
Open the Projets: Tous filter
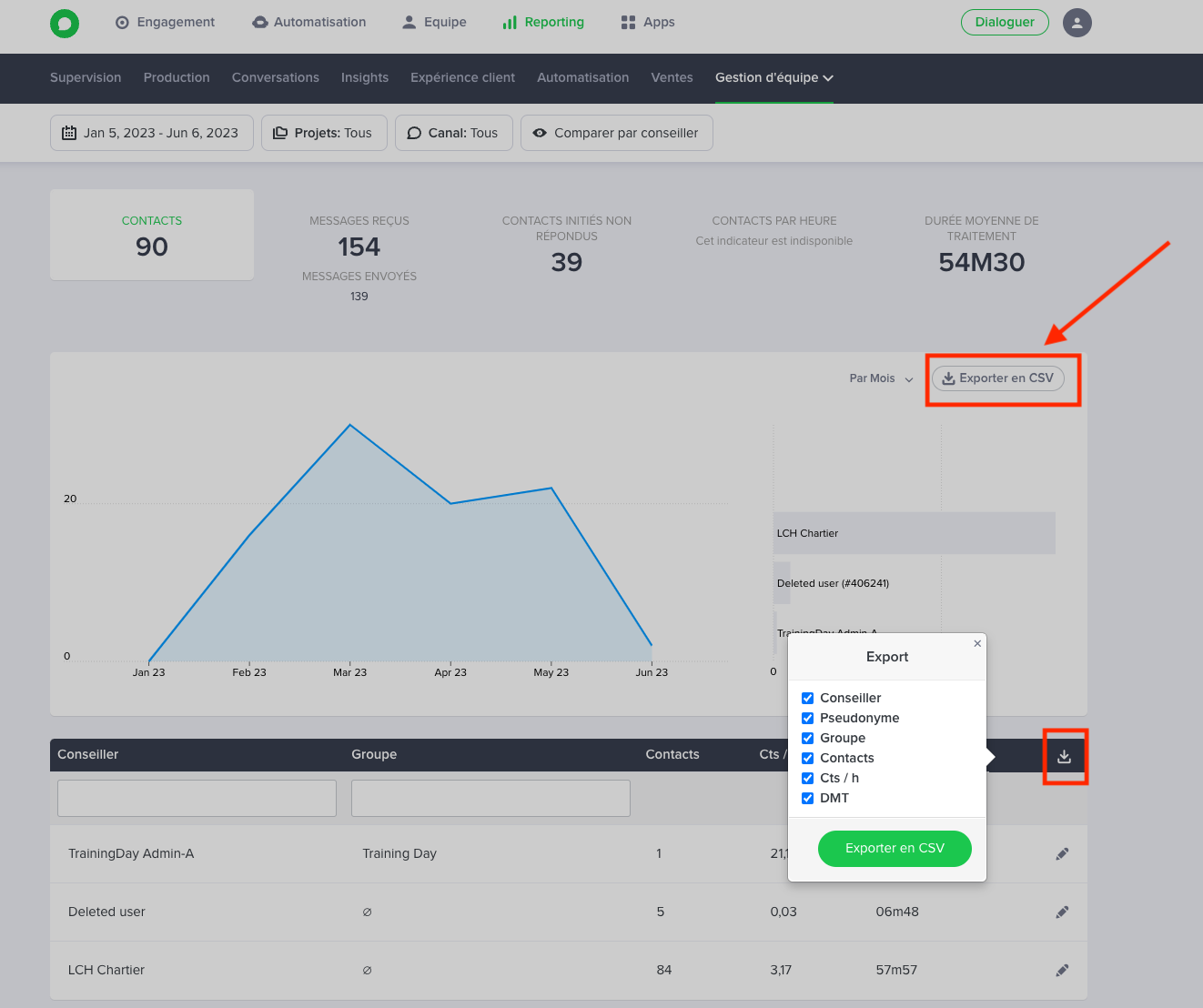[x=324, y=133]
